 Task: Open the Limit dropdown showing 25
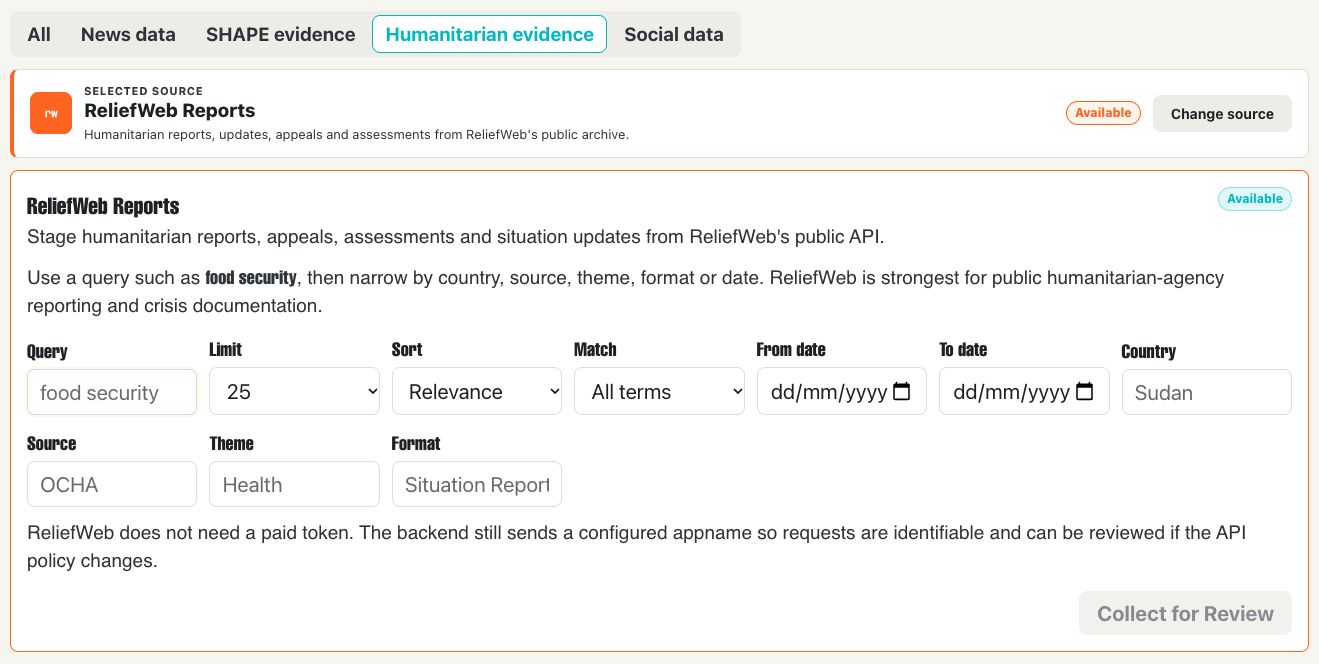pyautogui.click(x=295, y=392)
